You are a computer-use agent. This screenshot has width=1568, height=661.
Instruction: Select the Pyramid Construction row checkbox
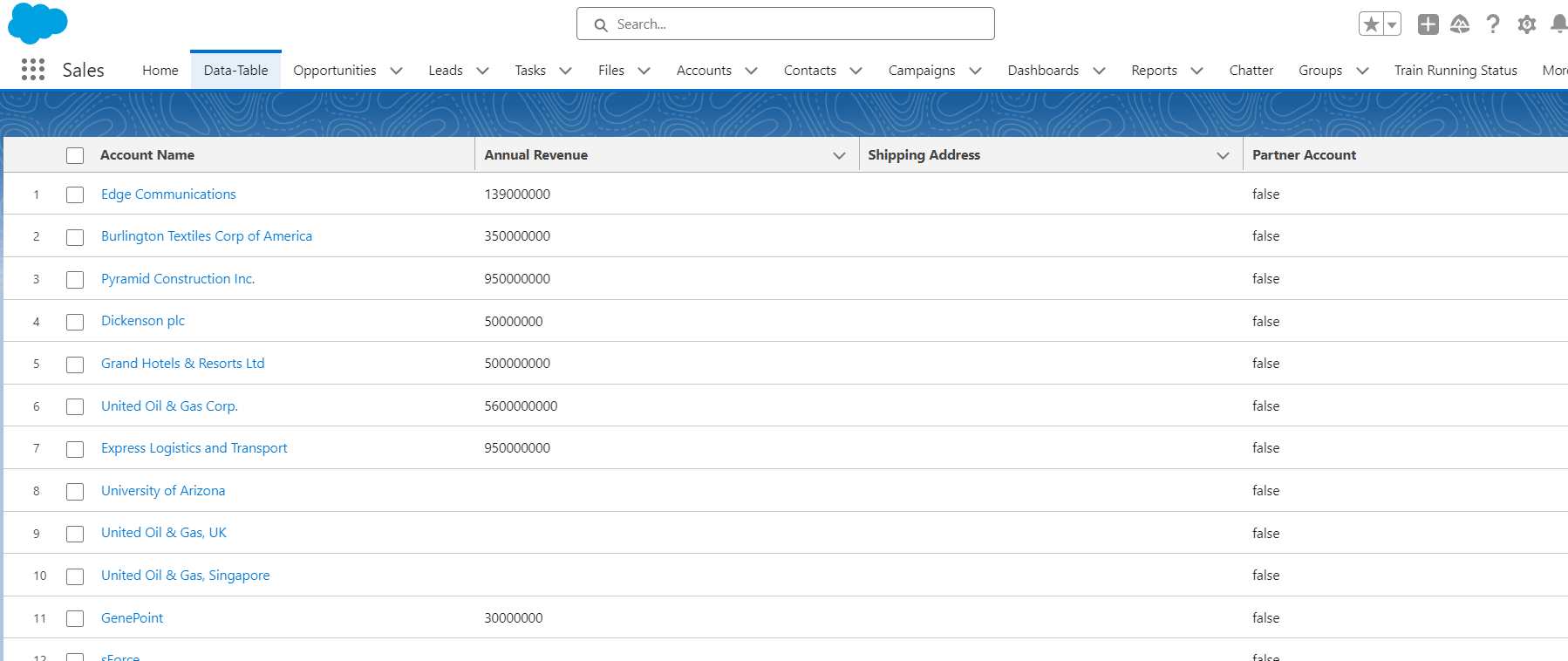pyautogui.click(x=75, y=279)
